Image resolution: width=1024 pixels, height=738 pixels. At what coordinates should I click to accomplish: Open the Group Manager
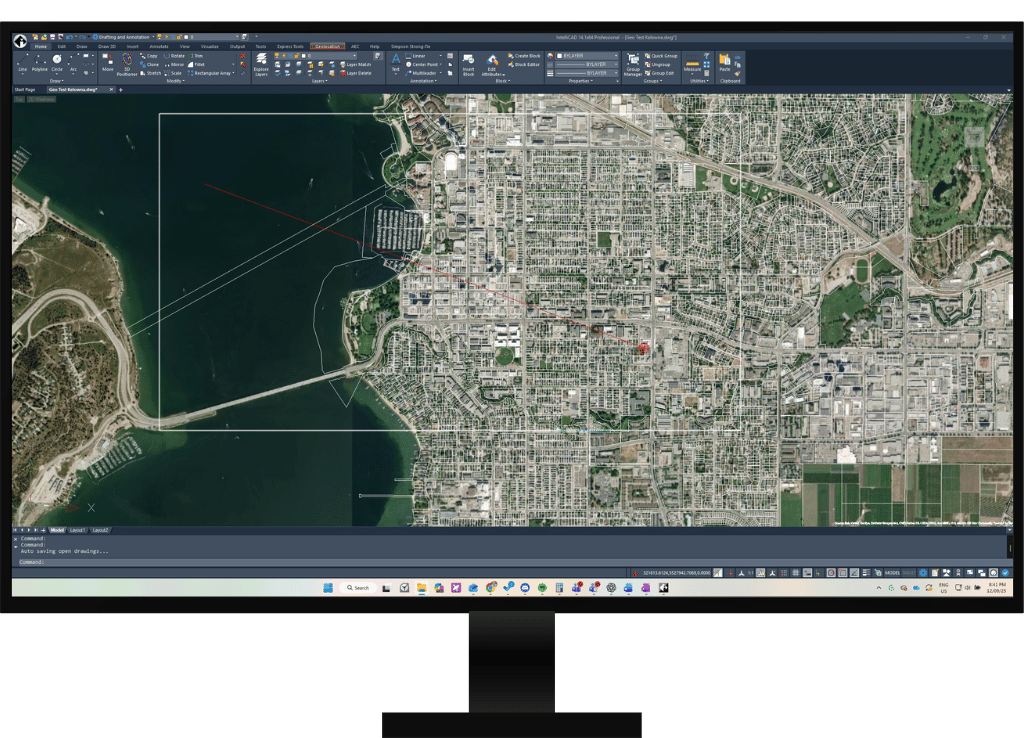pyautogui.click(x=633, y=64)
